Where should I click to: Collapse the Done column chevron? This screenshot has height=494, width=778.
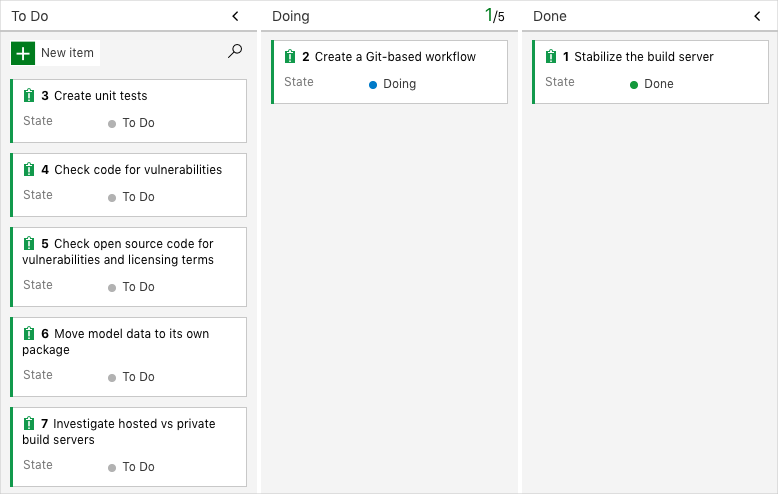(757, 16)
